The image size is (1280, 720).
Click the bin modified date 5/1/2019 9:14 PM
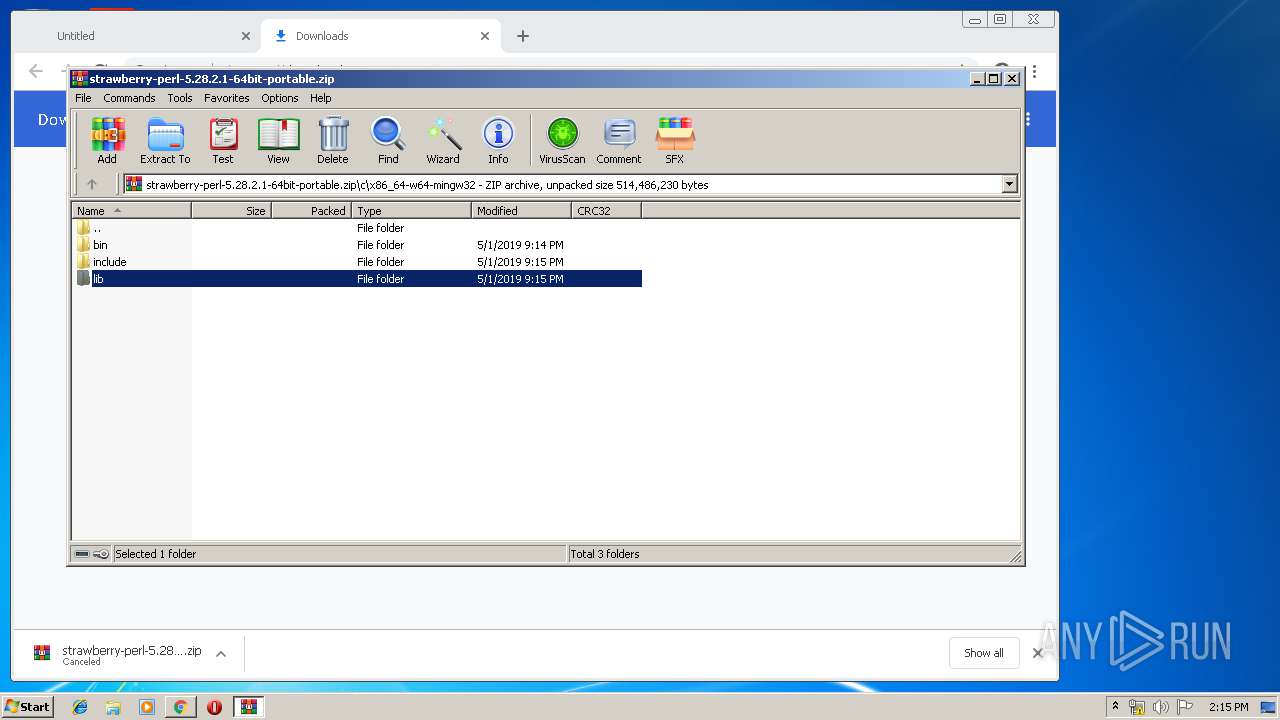(x=520, y=245)
